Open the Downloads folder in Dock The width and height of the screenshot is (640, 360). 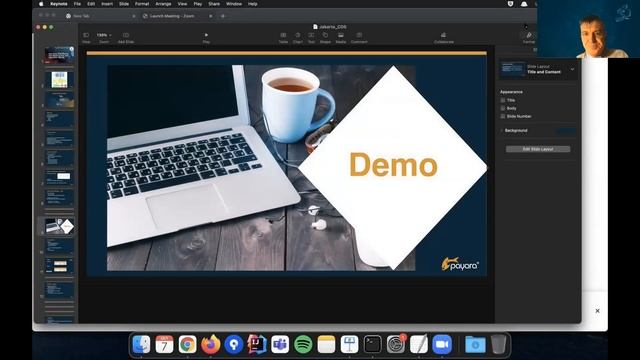tap(476, 344)
